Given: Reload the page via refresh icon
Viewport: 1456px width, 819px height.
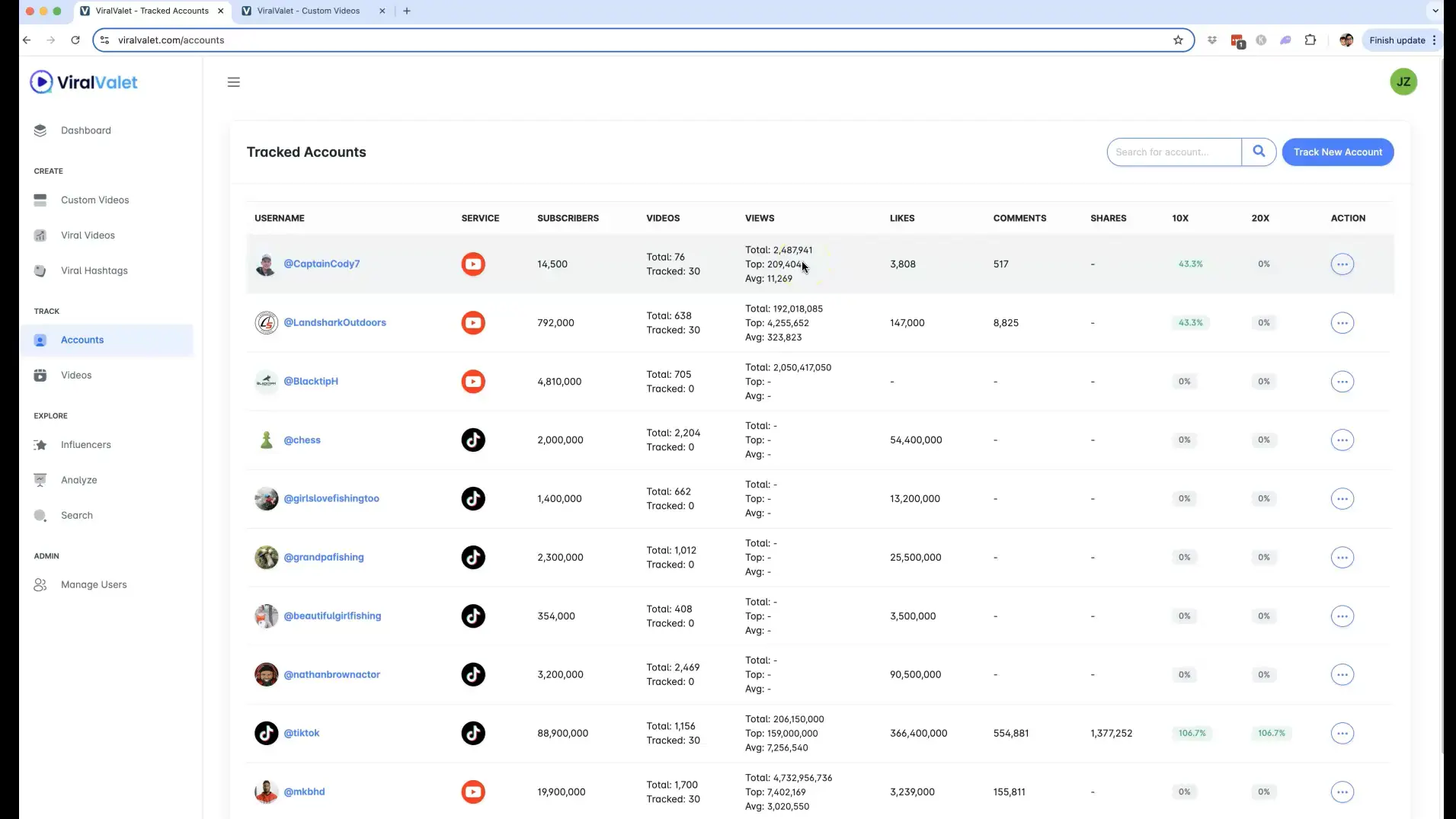Looking at the screenshot, I should pyautogui.click(x=75, y=40).
